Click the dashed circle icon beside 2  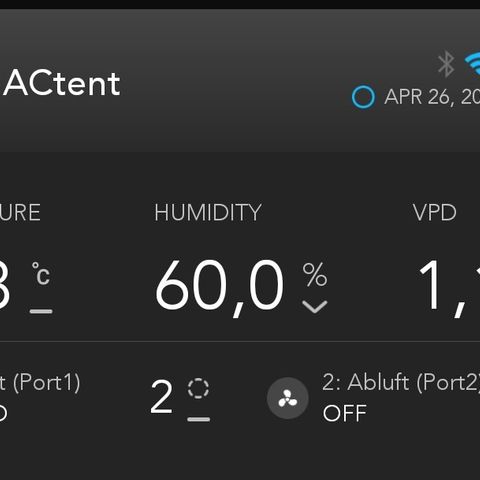198,388
